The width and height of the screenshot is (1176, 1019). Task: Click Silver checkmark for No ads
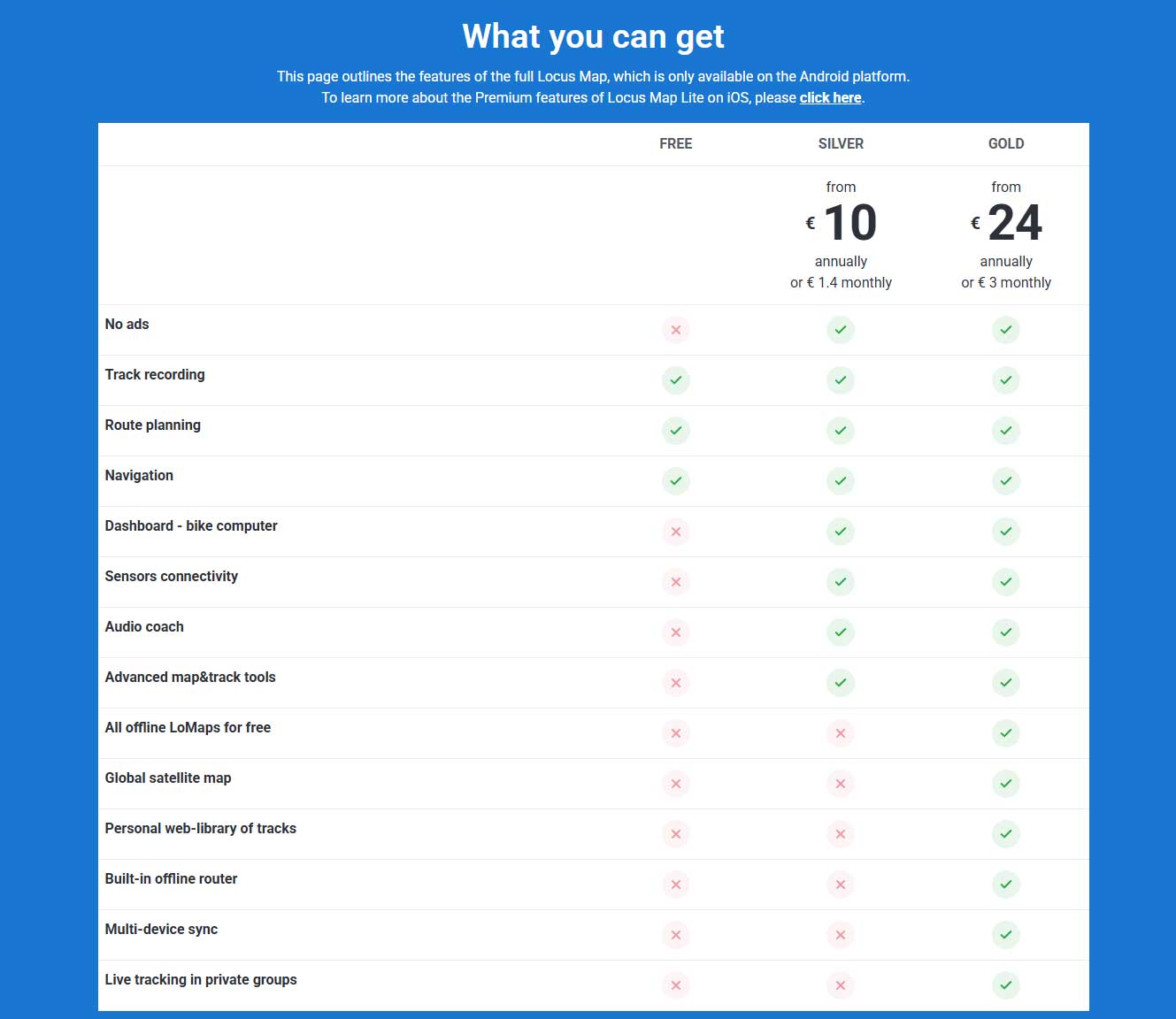tap(841, 330)
